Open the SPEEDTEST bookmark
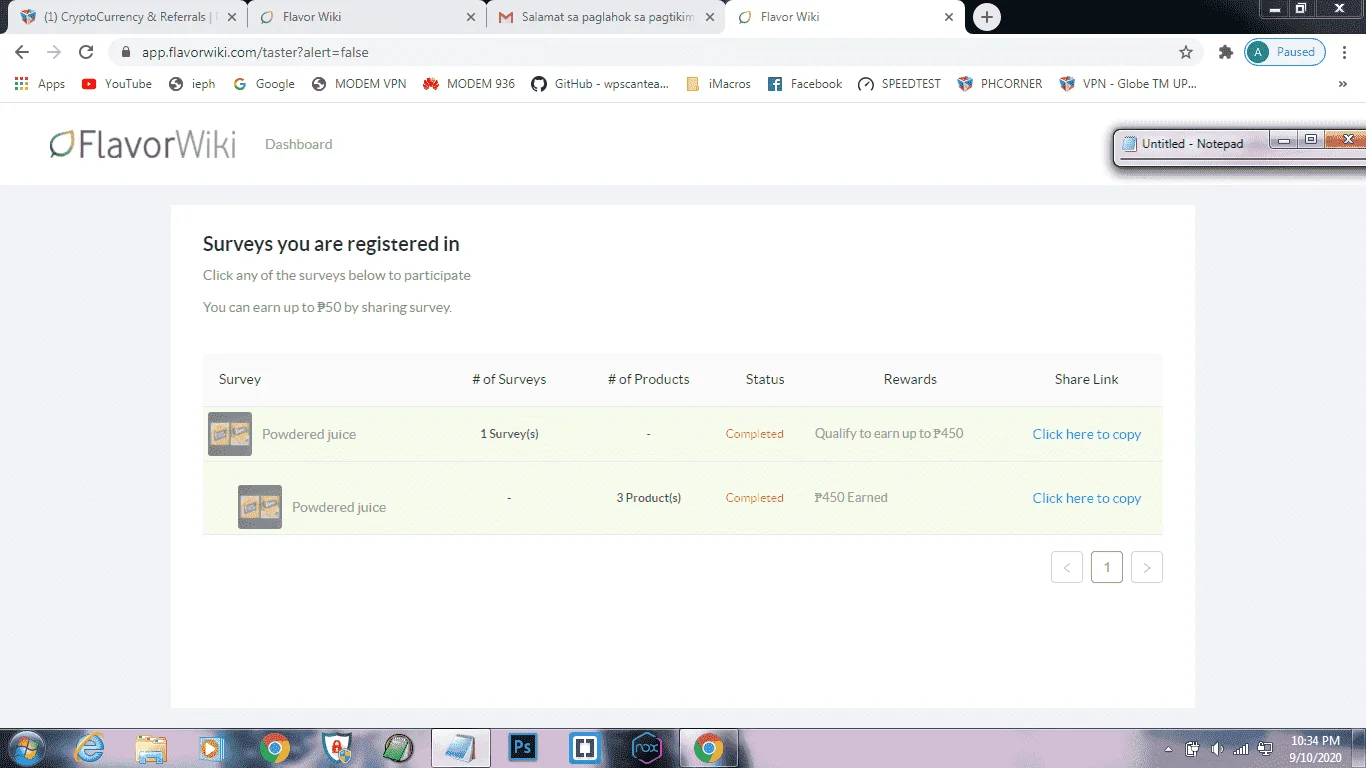The image size is (1366, 768). (x=899, y=84)
